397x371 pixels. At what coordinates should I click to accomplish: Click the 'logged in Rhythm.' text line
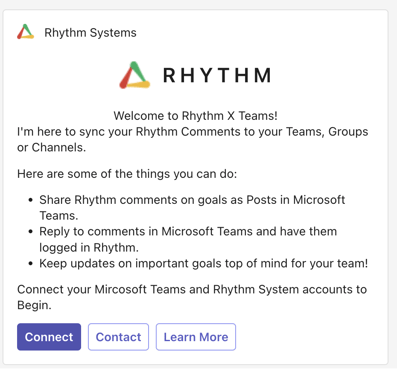[x=89, y=247]
